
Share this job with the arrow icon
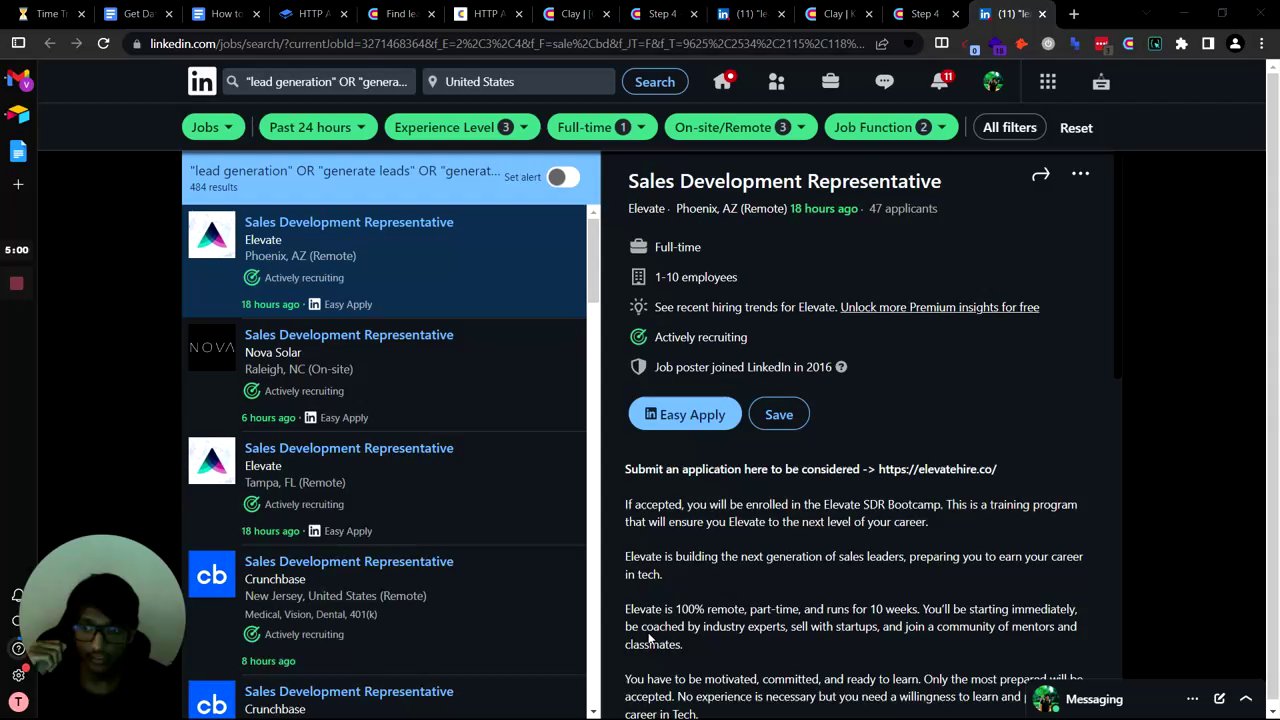pyautogui.click(x=1040, y=174)
